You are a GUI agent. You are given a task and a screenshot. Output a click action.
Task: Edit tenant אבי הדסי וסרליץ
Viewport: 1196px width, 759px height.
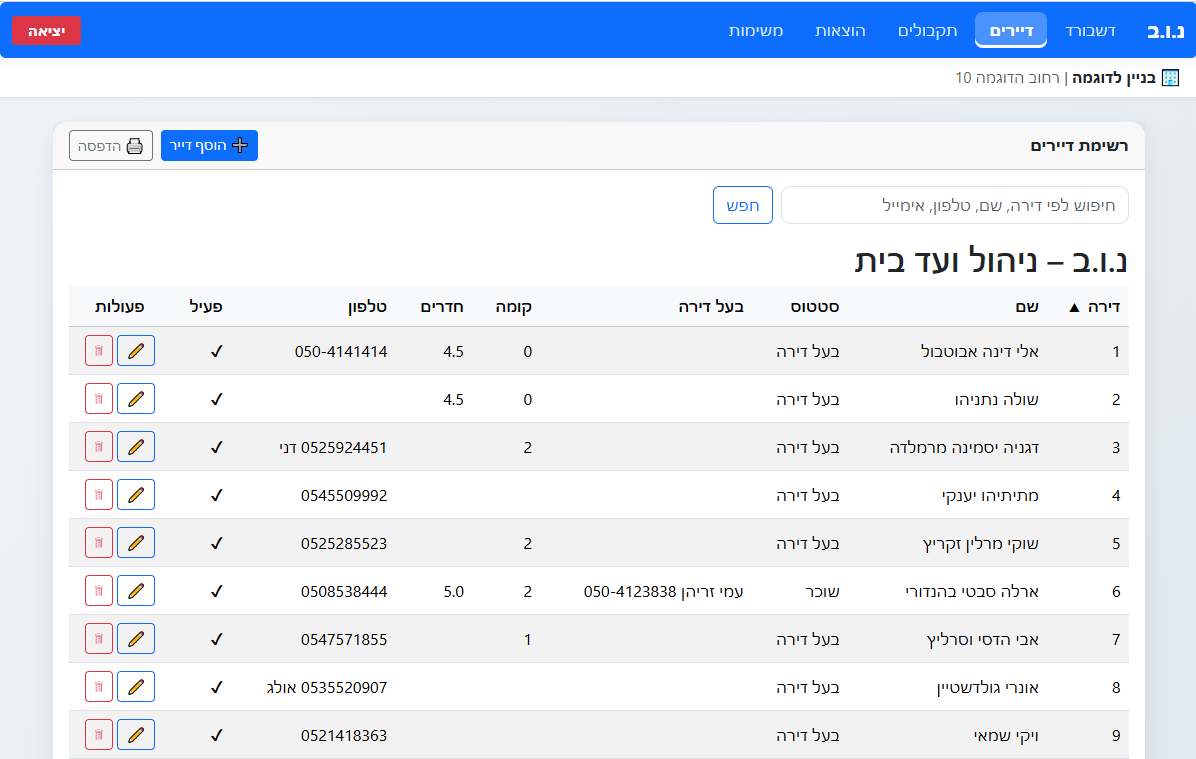(136, 638)
